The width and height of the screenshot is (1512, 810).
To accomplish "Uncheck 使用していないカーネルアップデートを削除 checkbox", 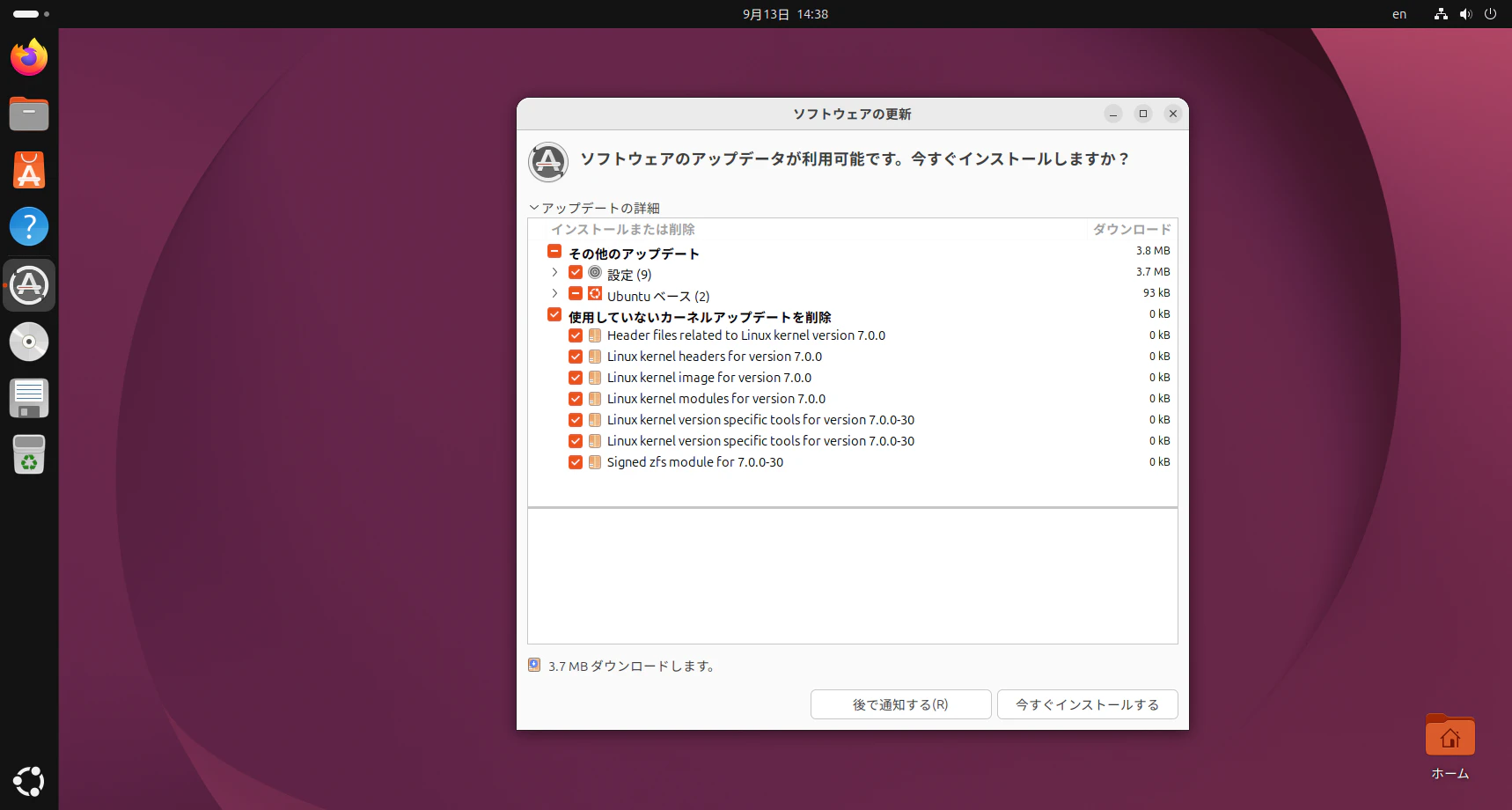I will coord(554,314).
